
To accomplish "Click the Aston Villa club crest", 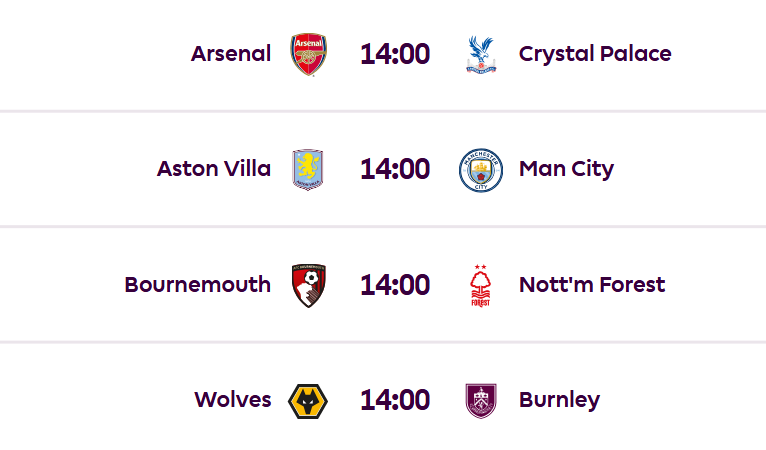I will (308, 169).
